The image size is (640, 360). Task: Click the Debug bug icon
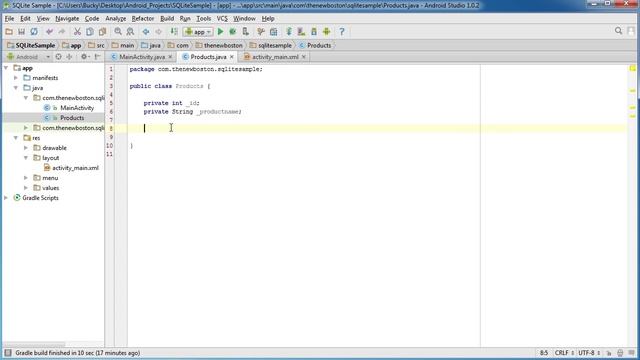pyautogui.click(x=233, y=31)
